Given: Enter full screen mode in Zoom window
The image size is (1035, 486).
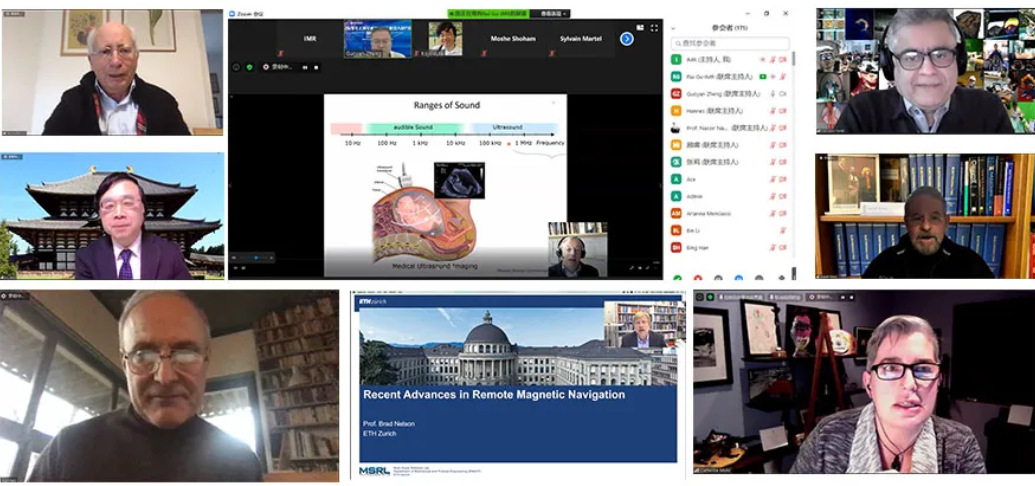Looking at the screenshot, I should pyautogui.click(x=654, y=28).
